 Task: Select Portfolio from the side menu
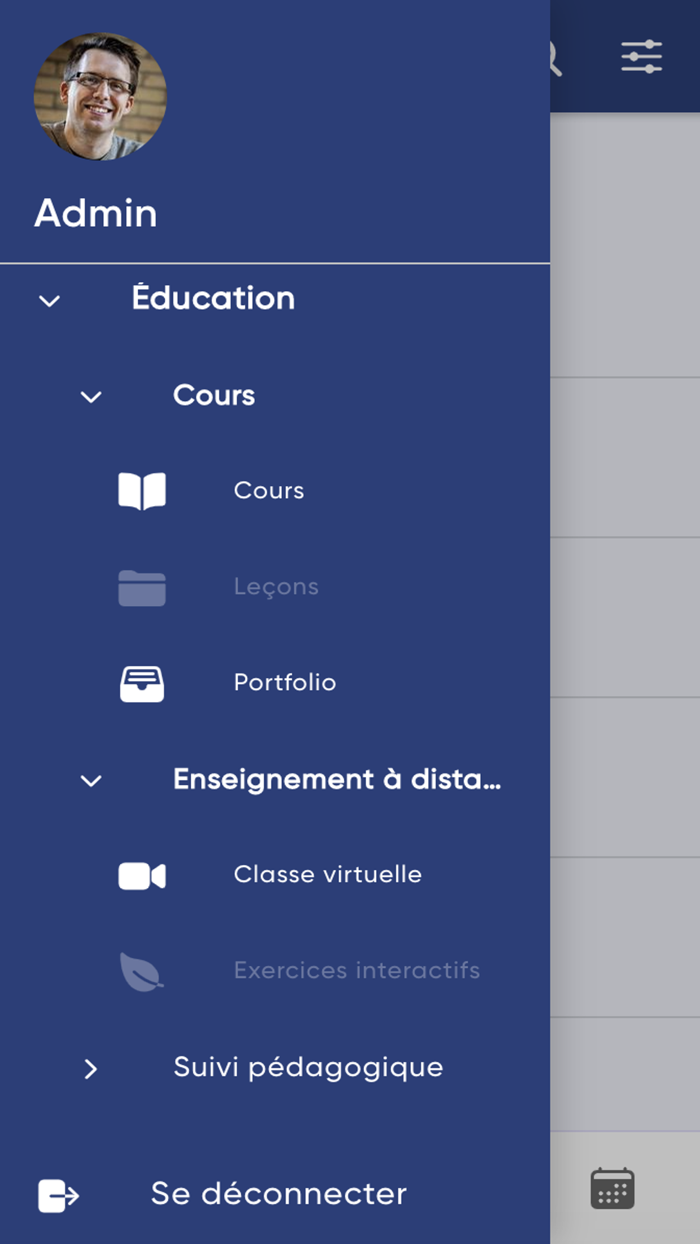tap(285, 683)
